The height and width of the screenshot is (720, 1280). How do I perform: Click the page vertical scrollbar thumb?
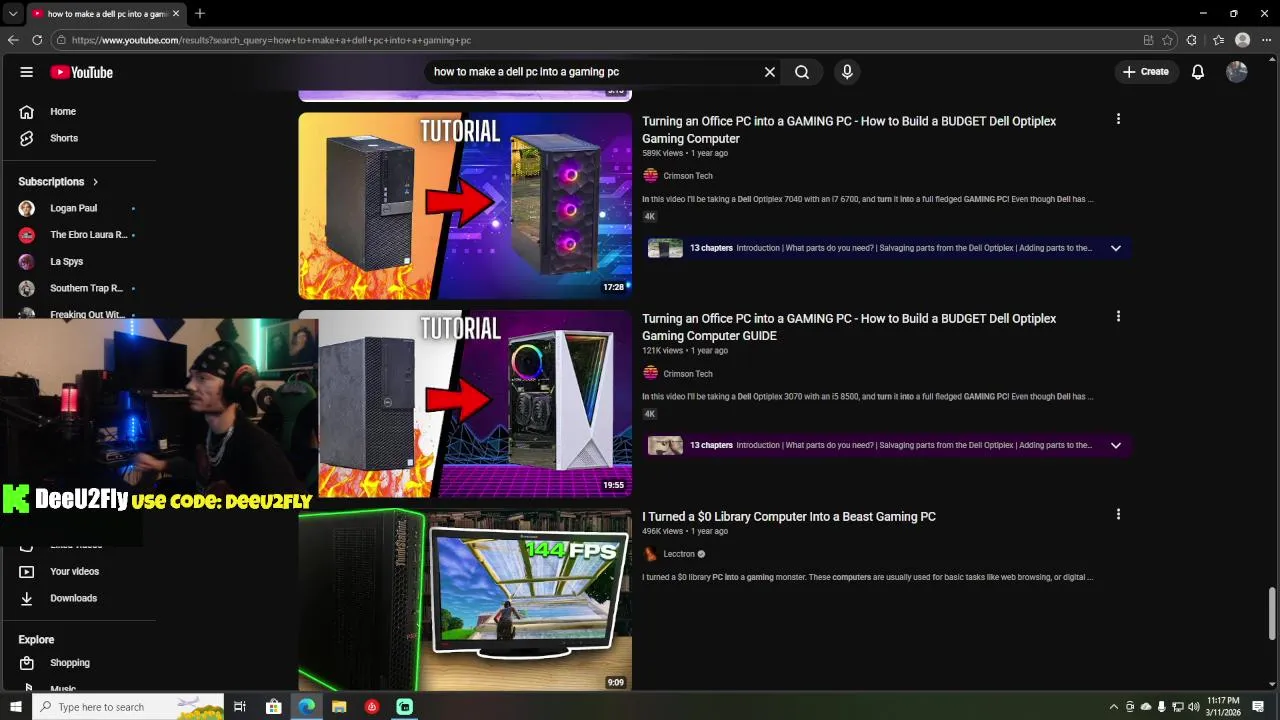(x=1272, y=614)
